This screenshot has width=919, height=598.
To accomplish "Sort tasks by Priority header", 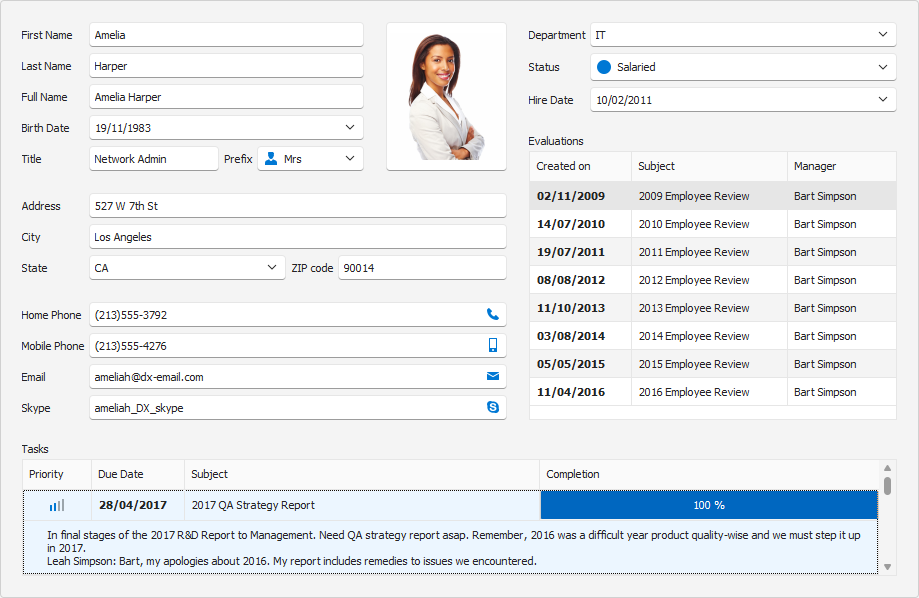I will coord(57,474).
